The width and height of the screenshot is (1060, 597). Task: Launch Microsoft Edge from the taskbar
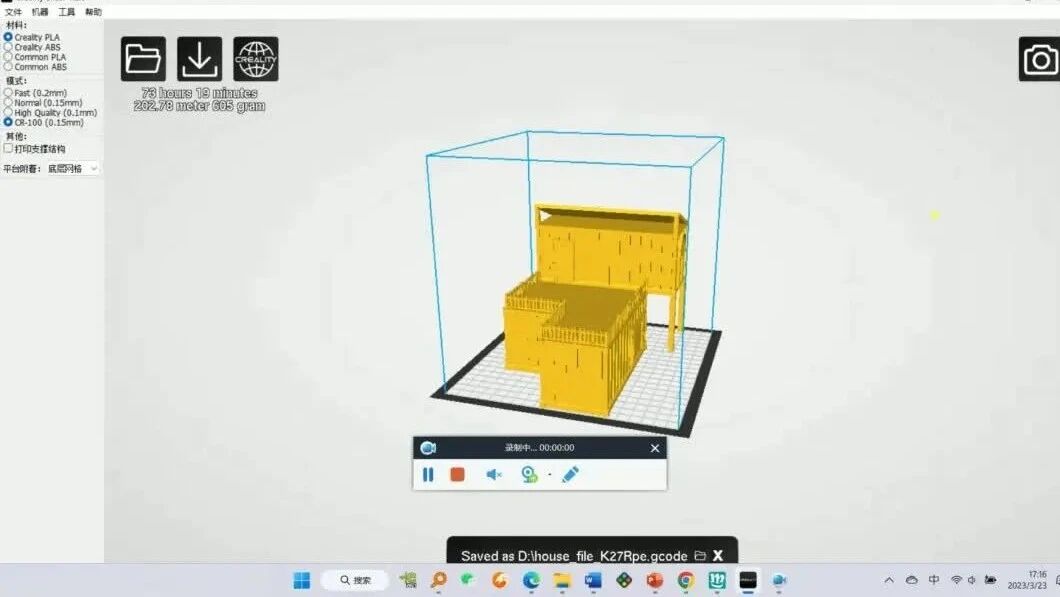coord(531,580)
